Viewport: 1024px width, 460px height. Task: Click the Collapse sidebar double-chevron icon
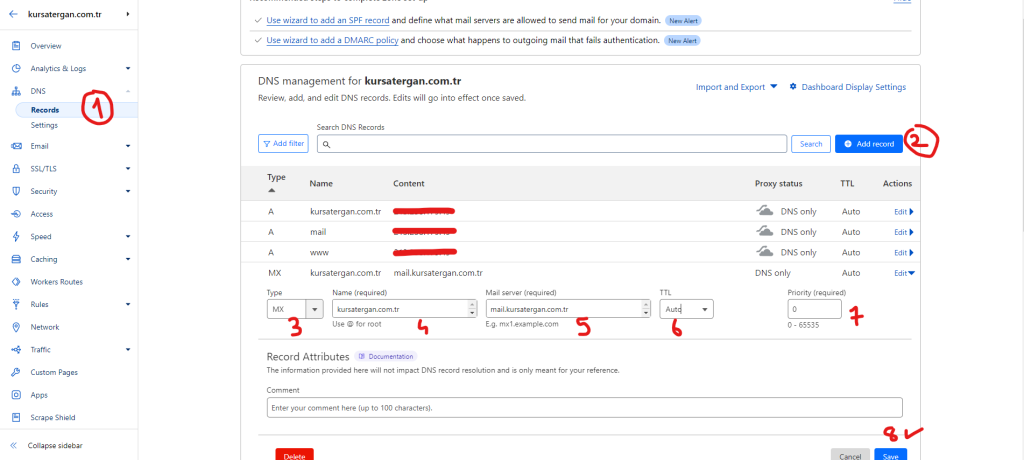[x=14, y=446]
